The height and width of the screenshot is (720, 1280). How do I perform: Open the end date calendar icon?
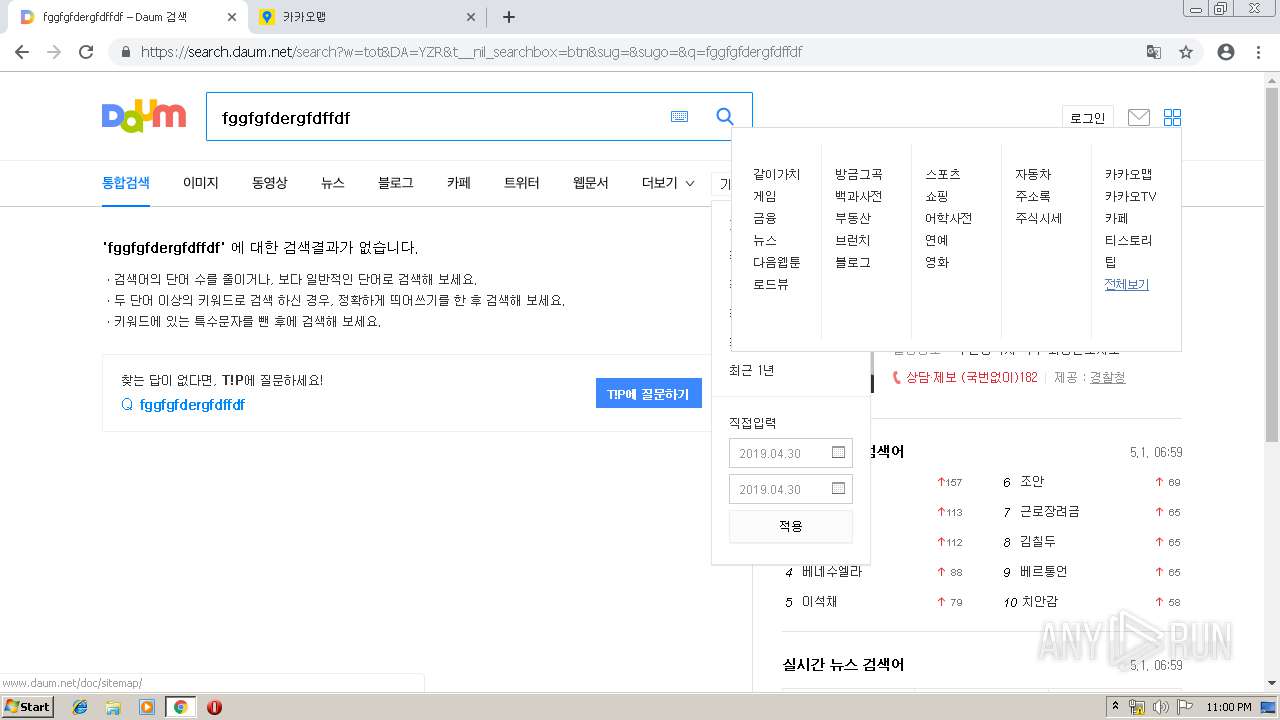click(x=838, y=489)
